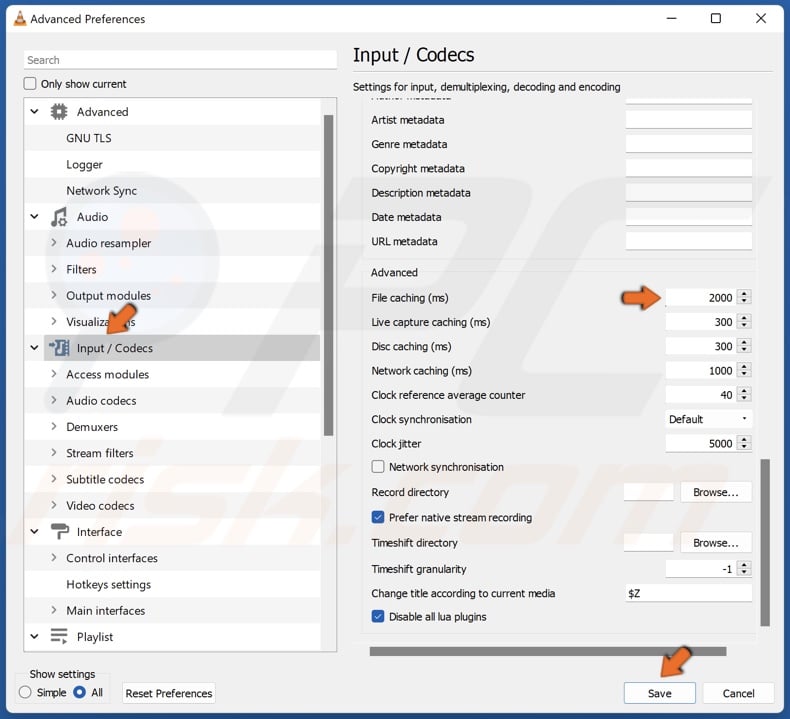Image resolution: width=790 pixels, height=719 pixels.
Task: Select the Simple show settings radio button
Action: (25, 692)
